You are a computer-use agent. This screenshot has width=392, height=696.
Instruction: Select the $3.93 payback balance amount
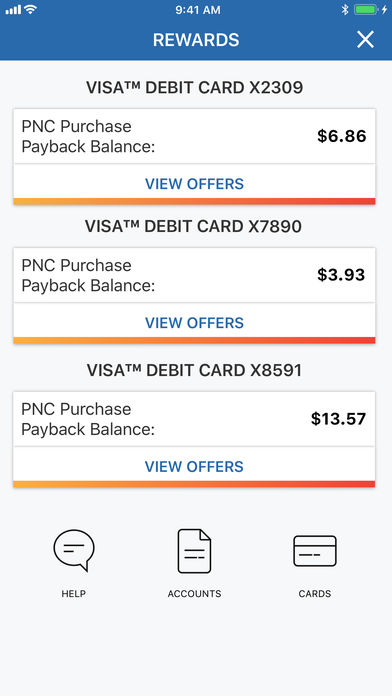[341, 275]
